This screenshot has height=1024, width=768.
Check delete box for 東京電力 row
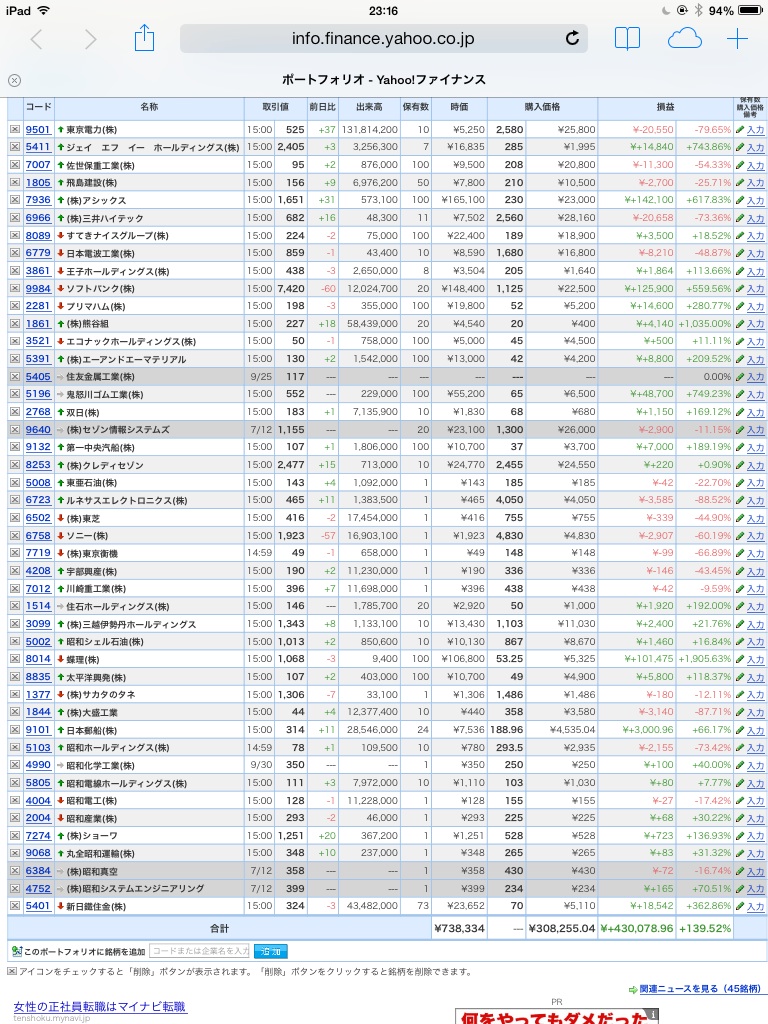pos(14,130)
